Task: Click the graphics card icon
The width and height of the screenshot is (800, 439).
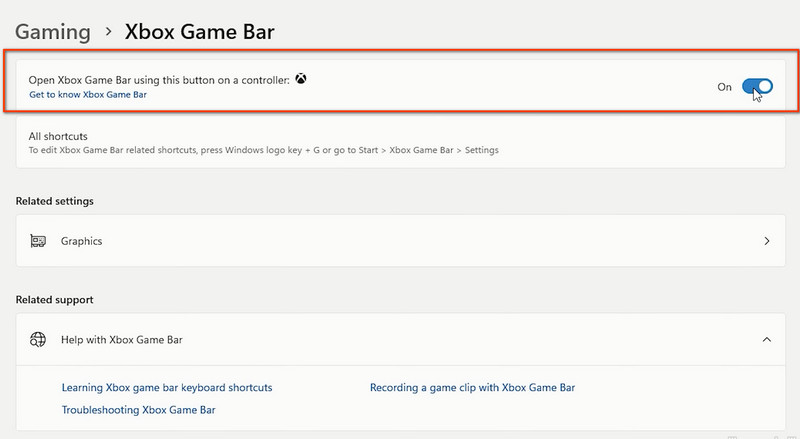Action: pyautogui.click(x=38, y=241)
